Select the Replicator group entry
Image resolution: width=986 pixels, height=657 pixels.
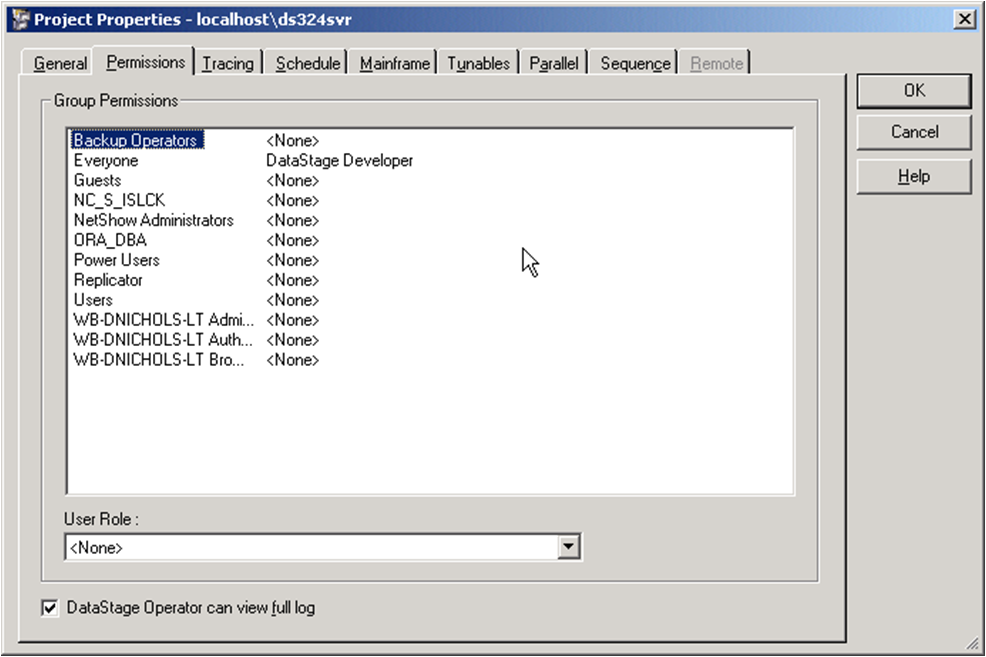[108, 280]
